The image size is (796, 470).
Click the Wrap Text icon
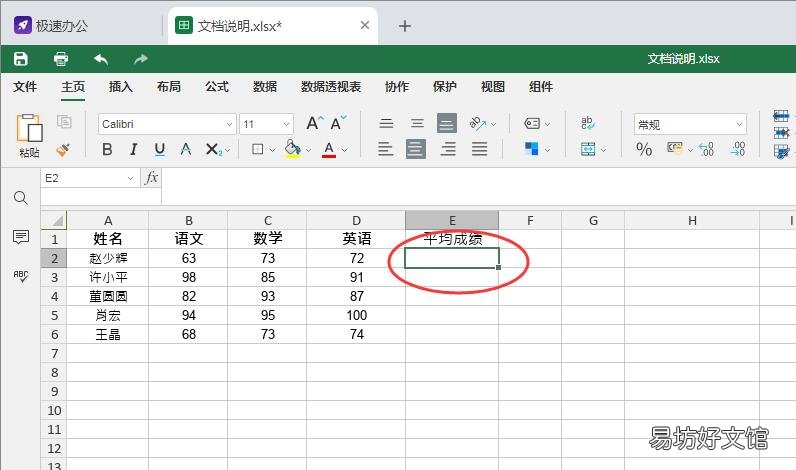click(587, 123)
